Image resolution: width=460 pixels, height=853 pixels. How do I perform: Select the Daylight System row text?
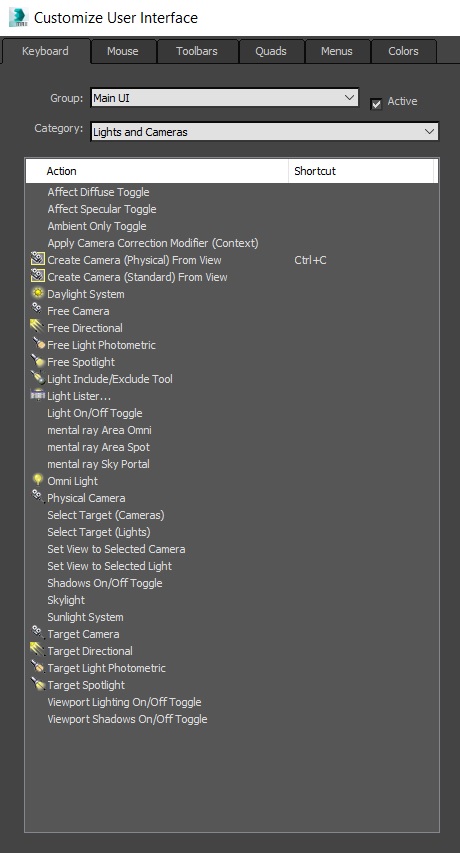click(x=86, y=294)
